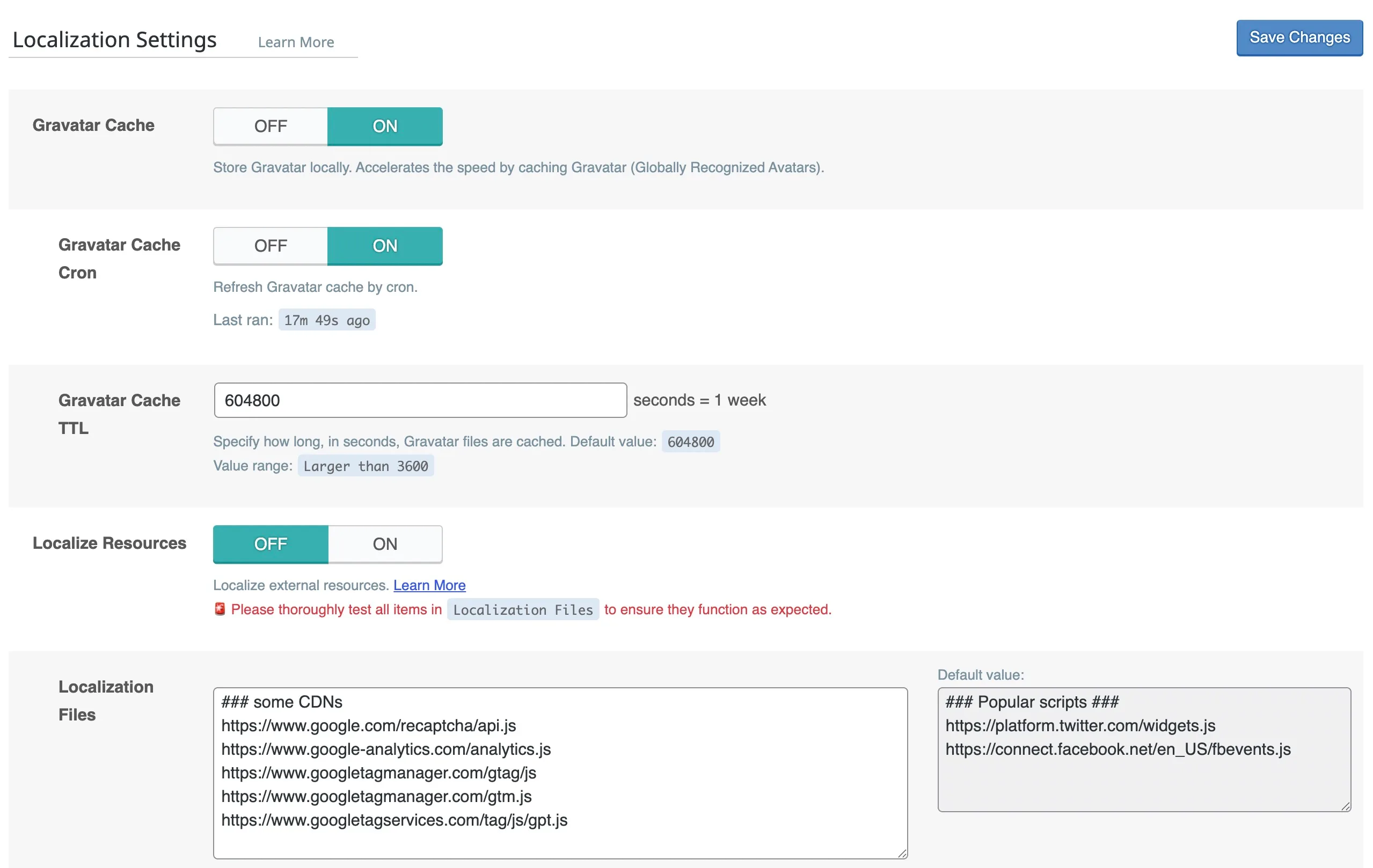Open Learn More beside Localization Settings title

296,42
